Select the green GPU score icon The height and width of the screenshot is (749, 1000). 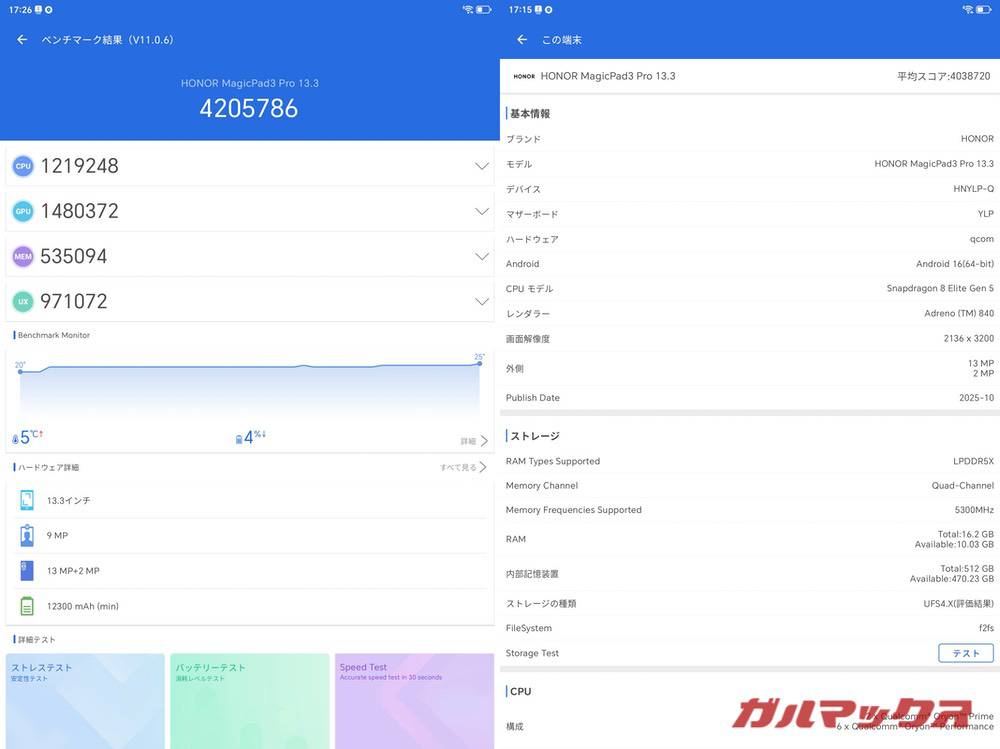(22, 210)
